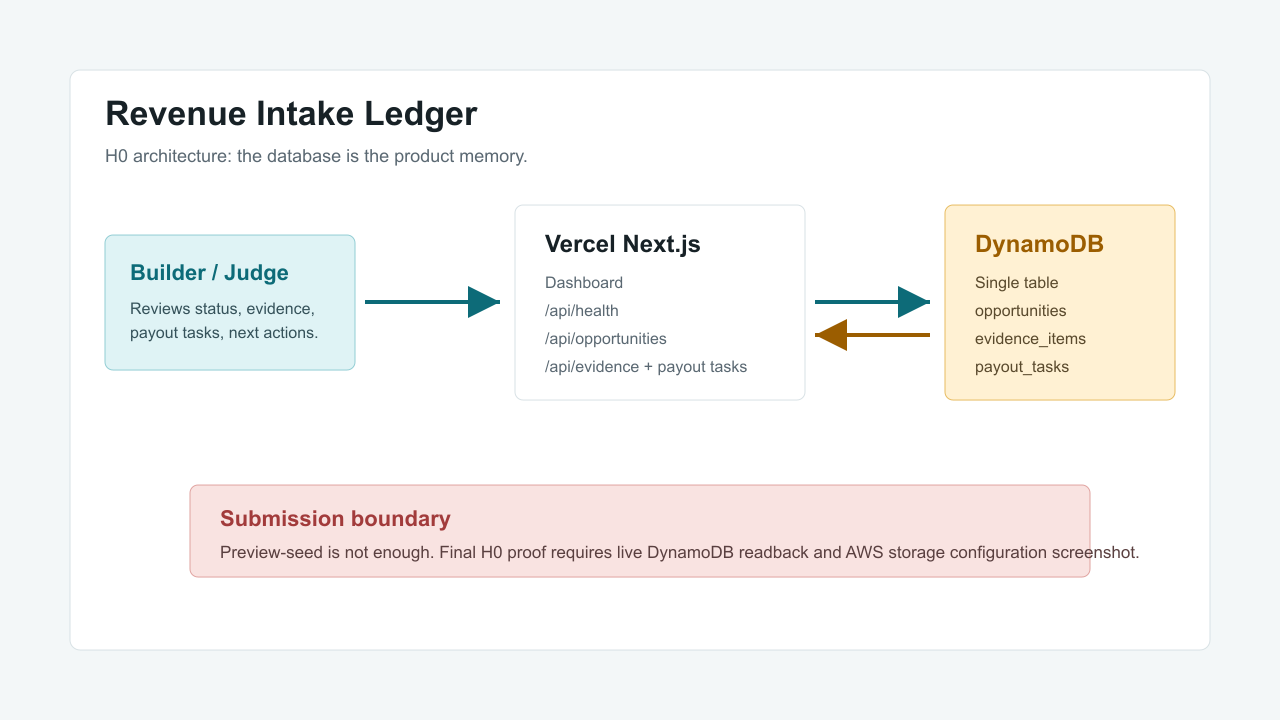Click the H0 architecture subtitle text
The image size is (1280, 720).
pos(316,157)
